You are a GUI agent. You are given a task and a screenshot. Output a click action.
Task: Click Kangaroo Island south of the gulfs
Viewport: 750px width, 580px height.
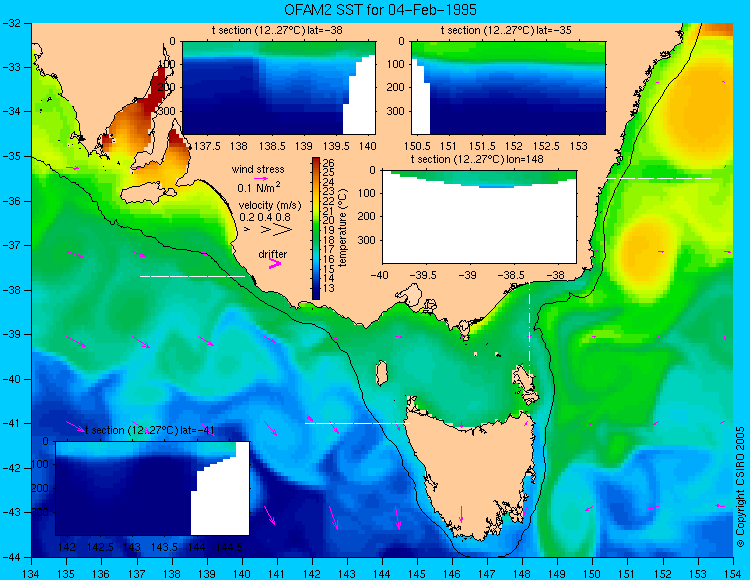click(148, 194)
